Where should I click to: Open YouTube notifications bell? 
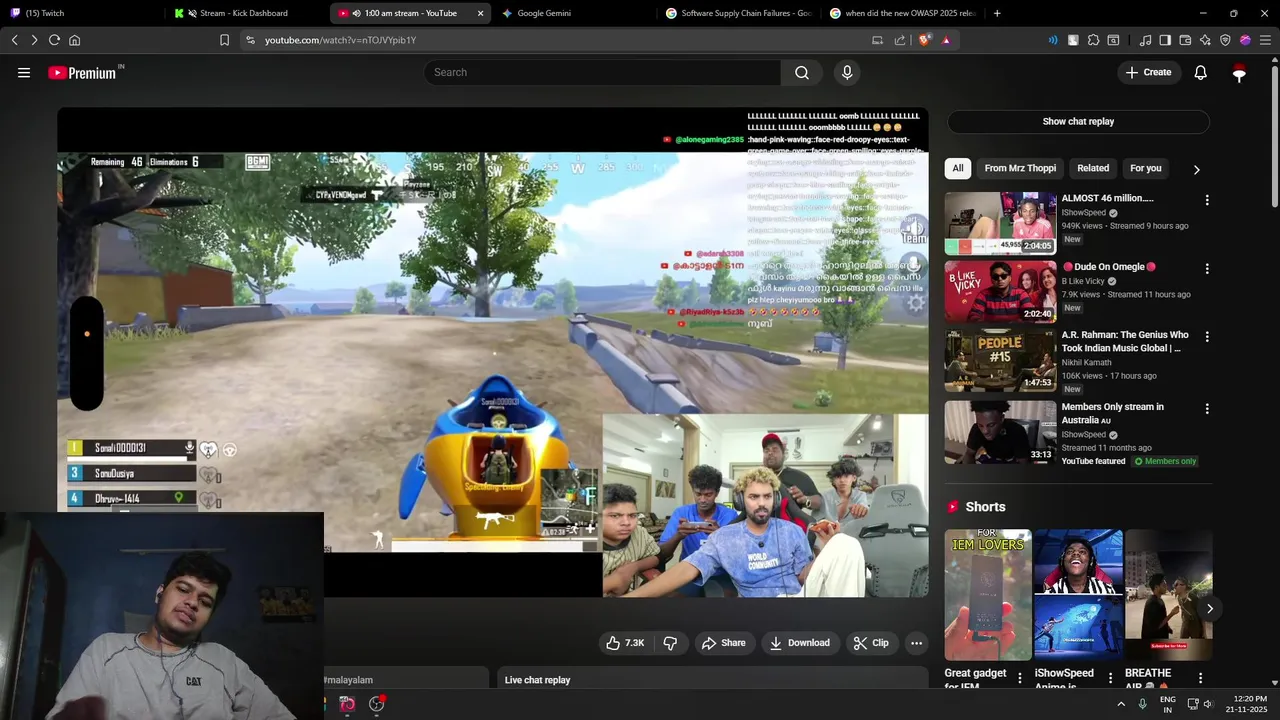tap(1201, 72)
